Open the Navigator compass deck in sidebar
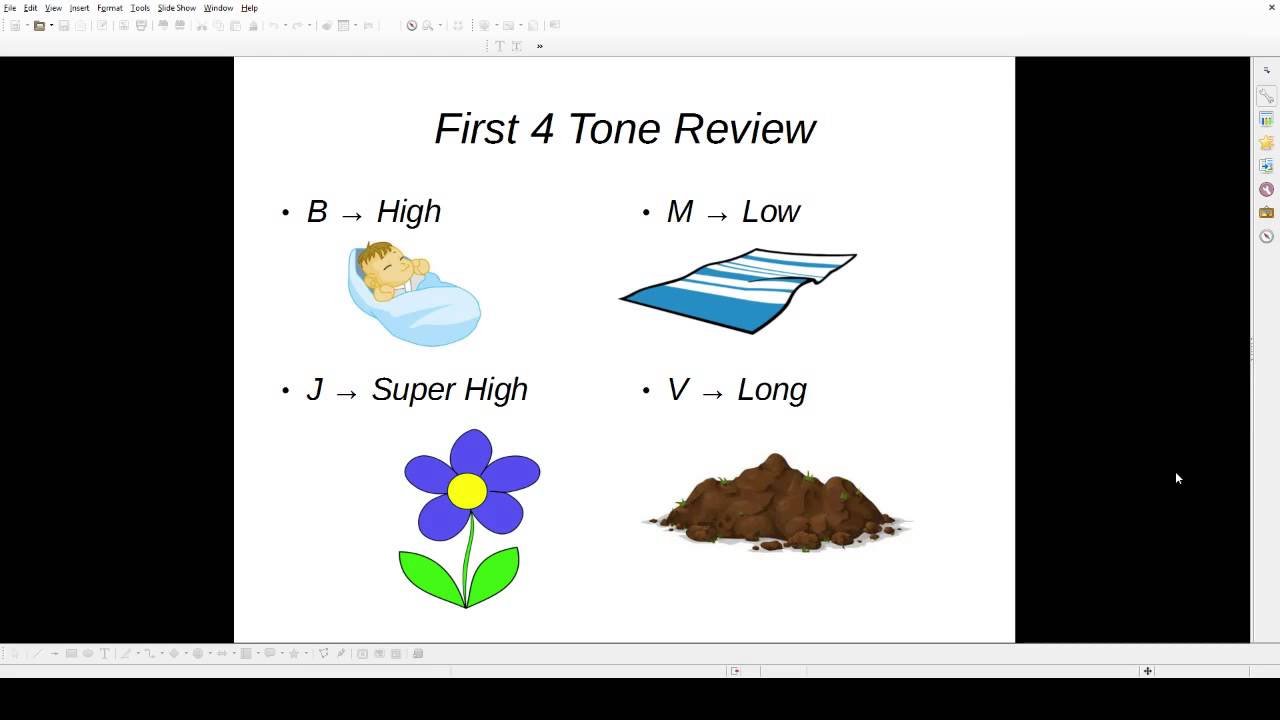Viewport: 1280px width, 720px height. pyautogui.click(x=1266, y=236)
